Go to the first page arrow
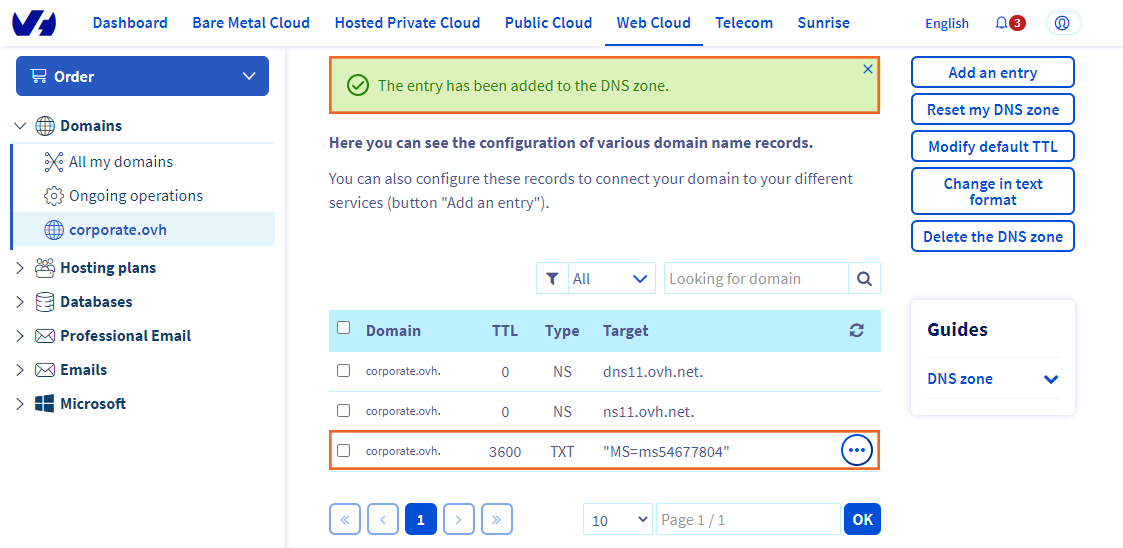This screenshot has height=548, width=1123. click(x=345, y=519)
